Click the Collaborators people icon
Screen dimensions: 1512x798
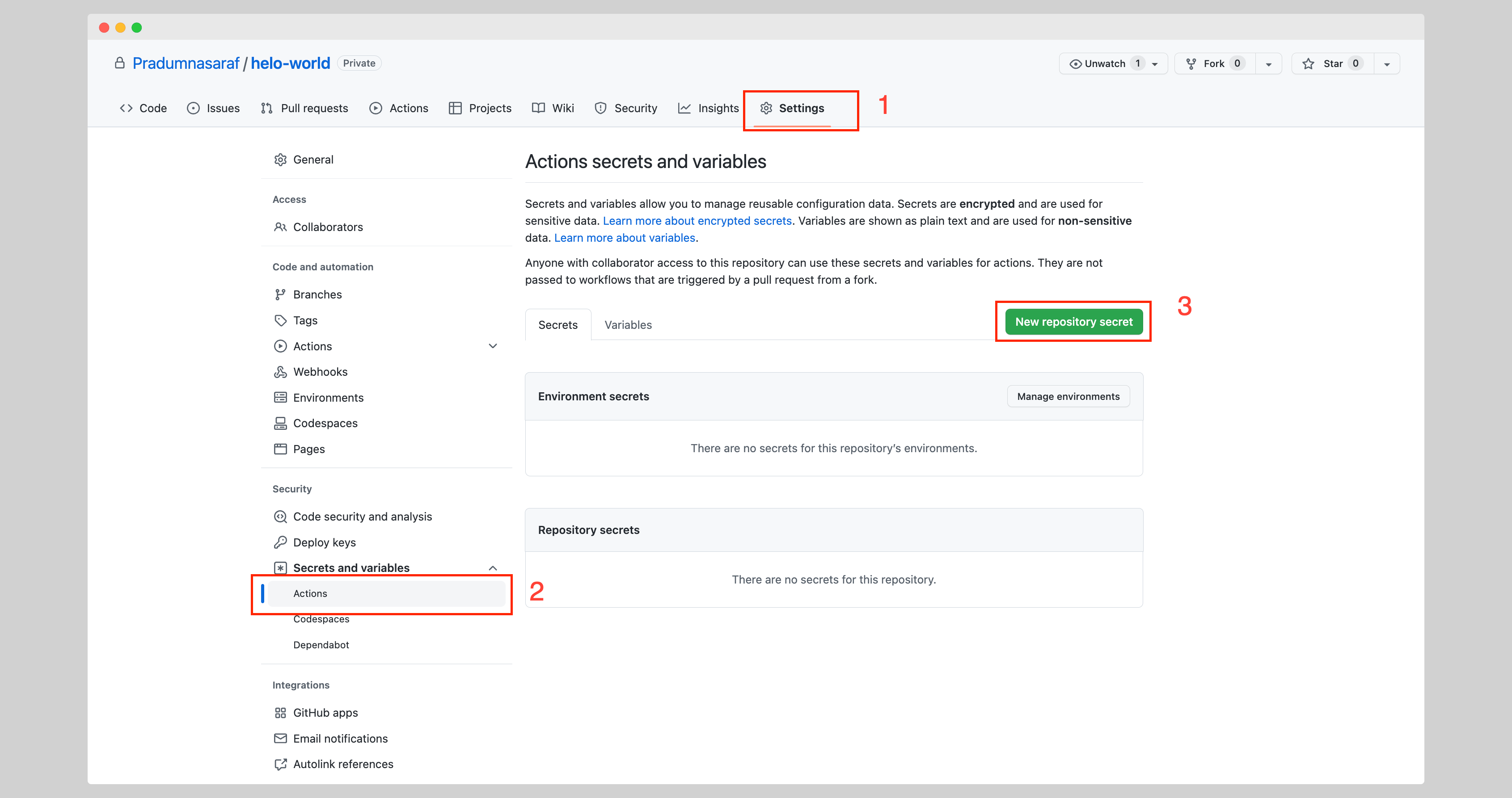pyautogui.click(x=280, y=227)
